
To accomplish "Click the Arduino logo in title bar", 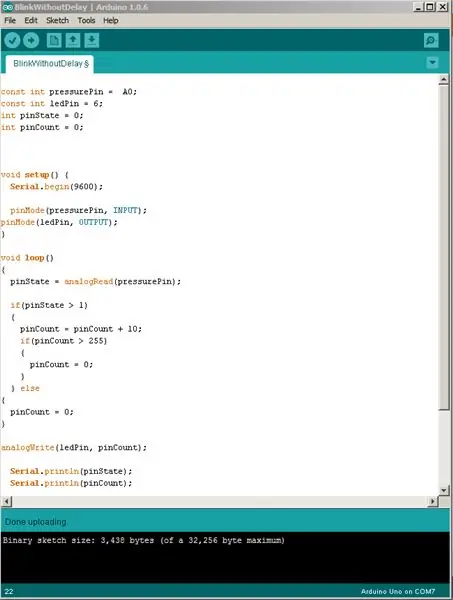I will click(x=7, y=7).
